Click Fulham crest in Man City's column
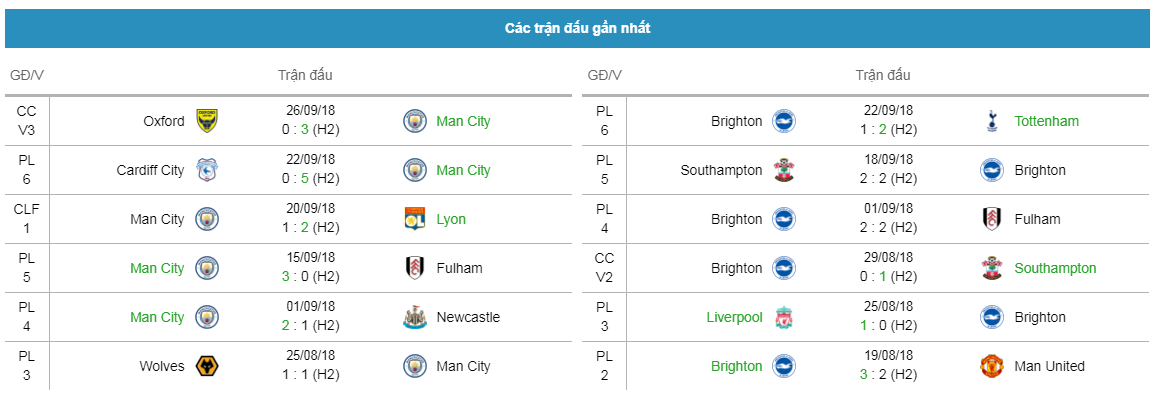This screenshot has width=1155, height=420. click(x=415, y=268)
